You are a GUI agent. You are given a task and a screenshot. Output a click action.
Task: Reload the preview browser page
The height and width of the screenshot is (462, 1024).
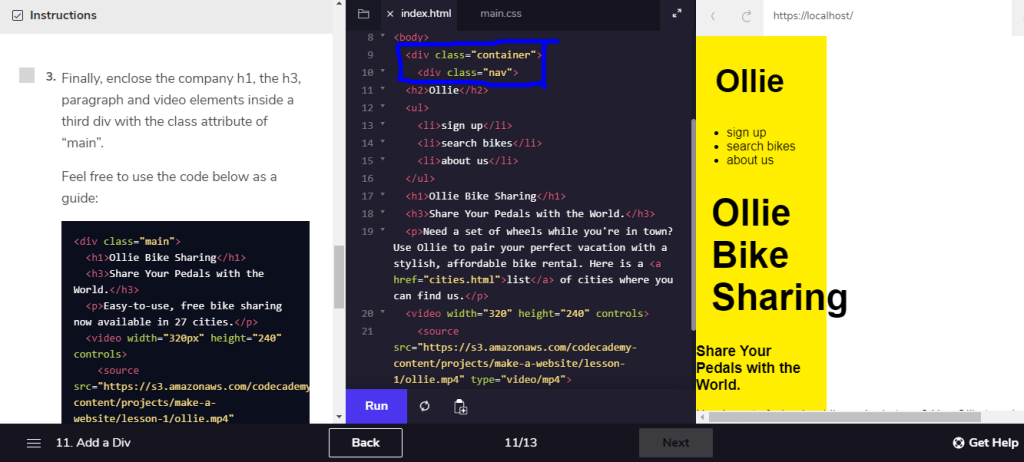click(x=746, y=16)
